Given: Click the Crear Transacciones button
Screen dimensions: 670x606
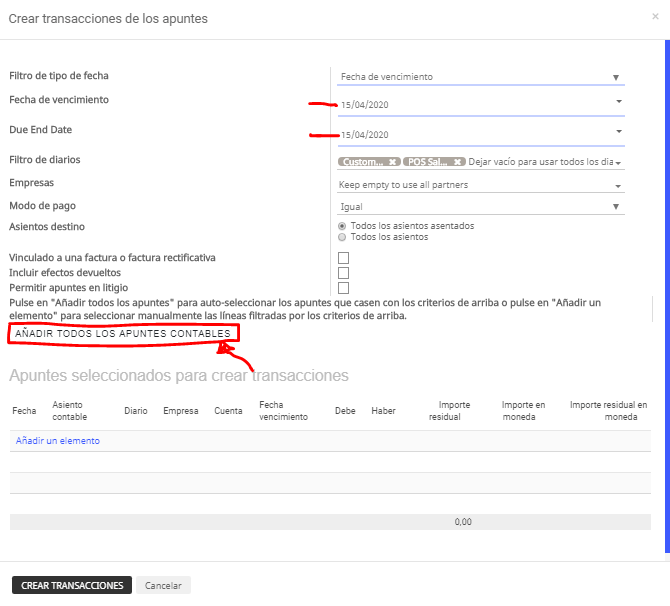Looking at the screenshot, I should coord(72,585).
